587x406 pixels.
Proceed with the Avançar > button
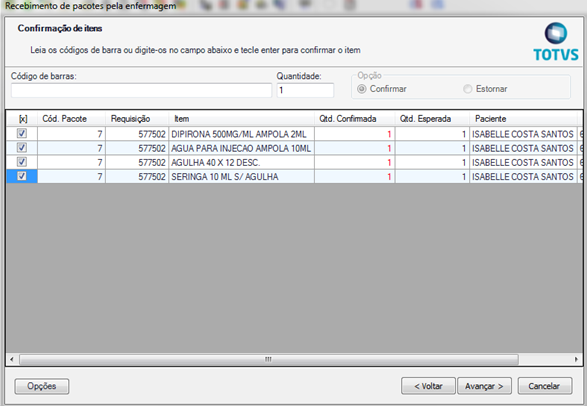(484, 386)
